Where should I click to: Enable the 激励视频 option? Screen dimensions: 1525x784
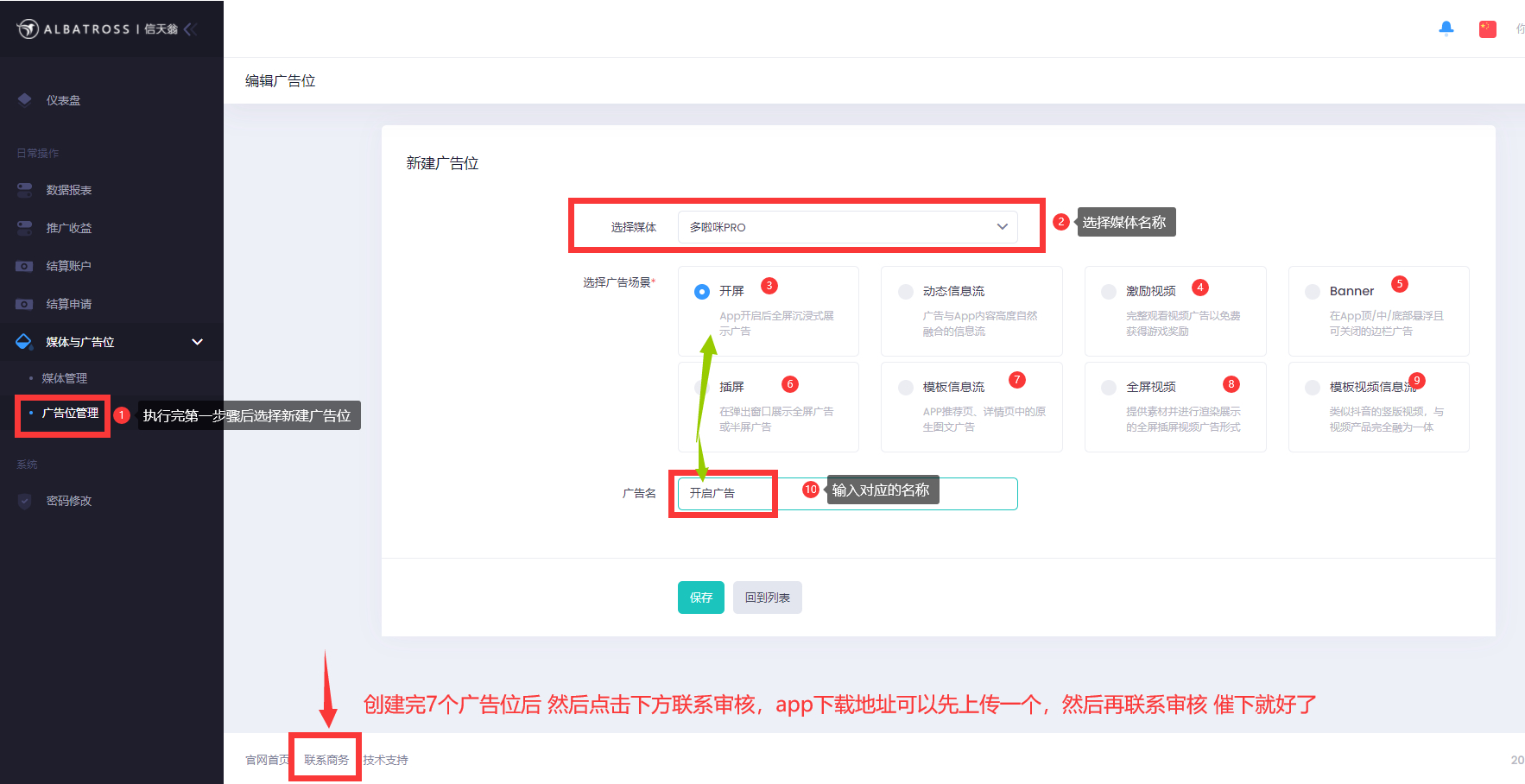tap(1109, 292)
